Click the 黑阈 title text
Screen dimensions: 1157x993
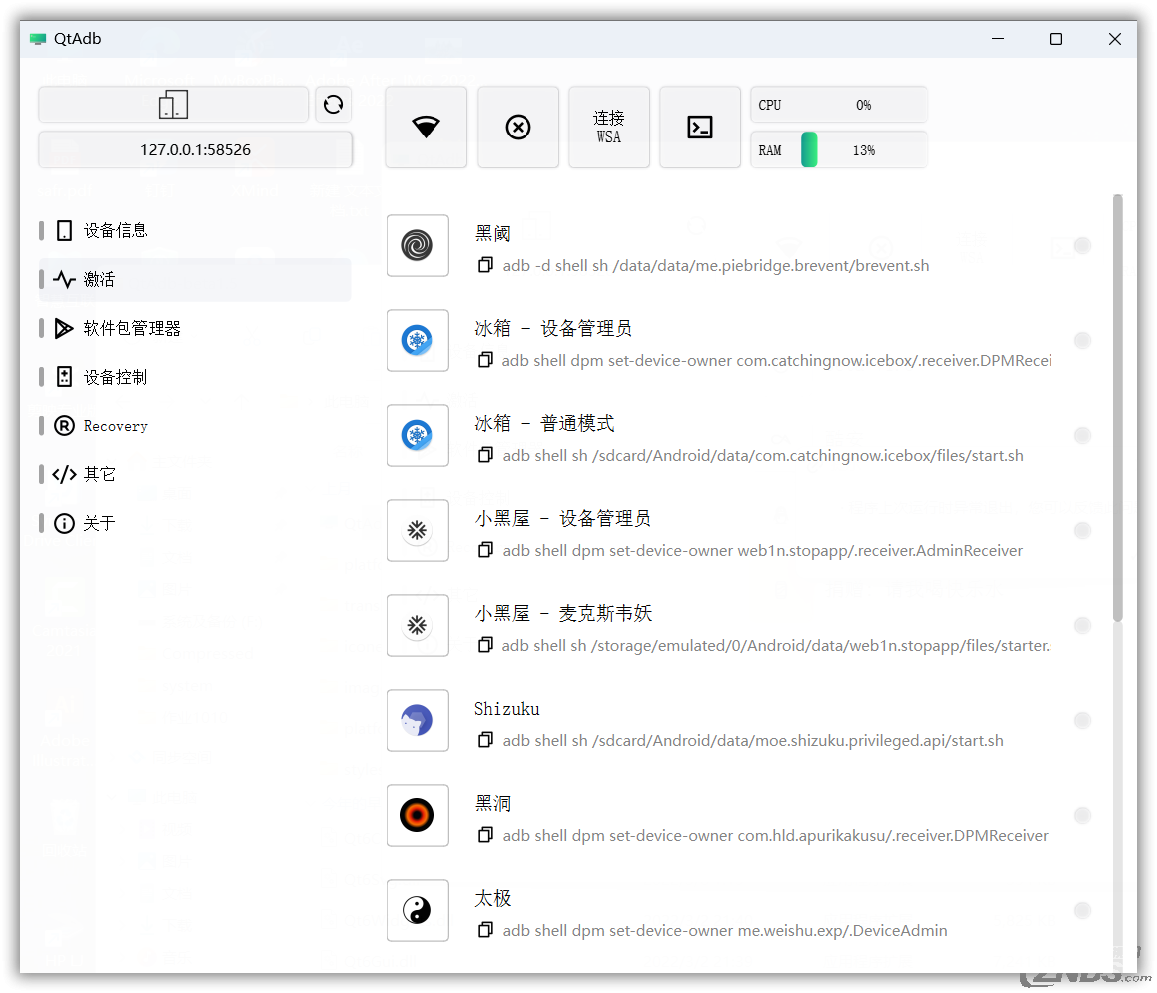(493, 234)
